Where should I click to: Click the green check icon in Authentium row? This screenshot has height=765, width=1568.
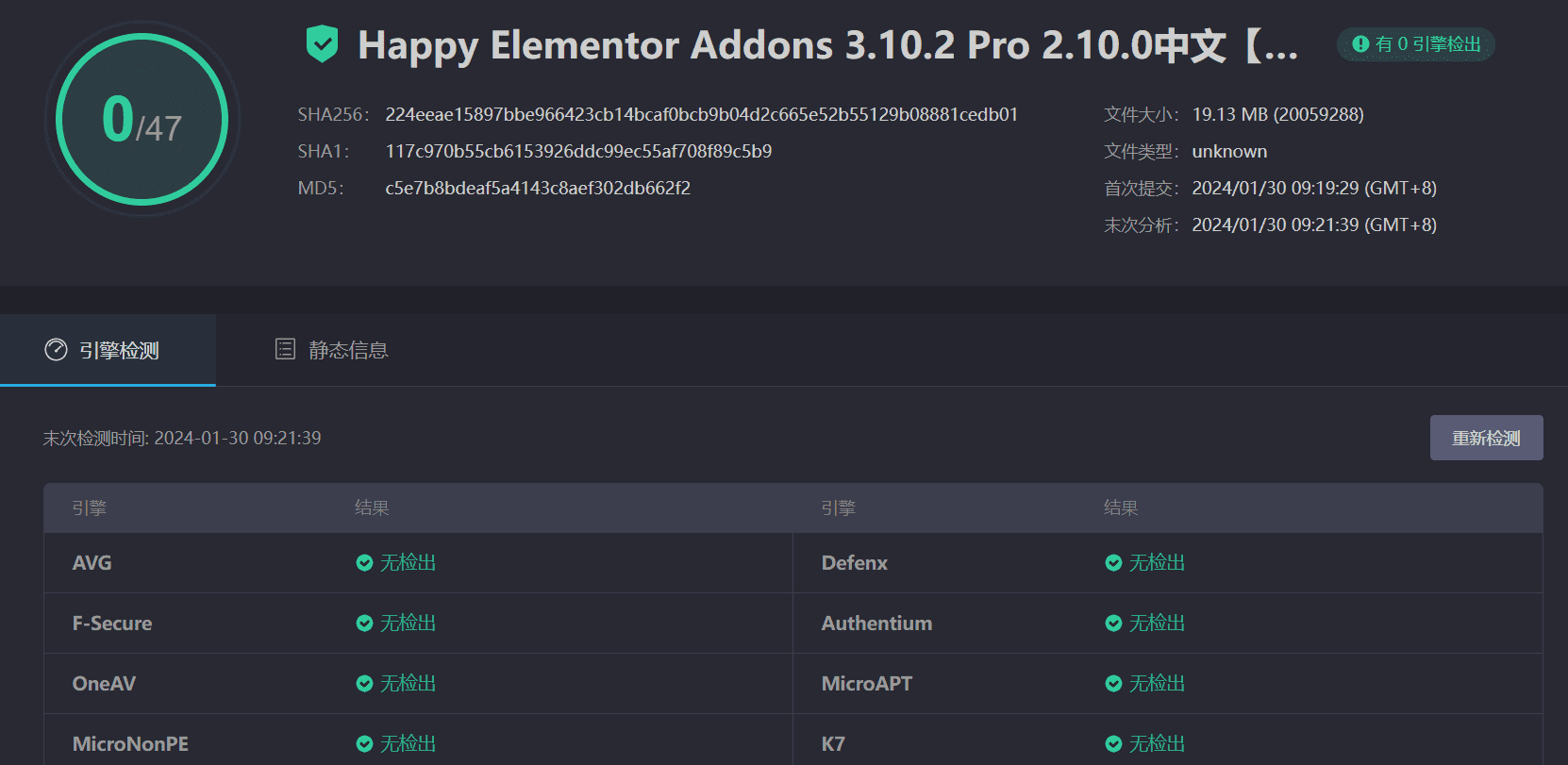tap(1113, 624)
